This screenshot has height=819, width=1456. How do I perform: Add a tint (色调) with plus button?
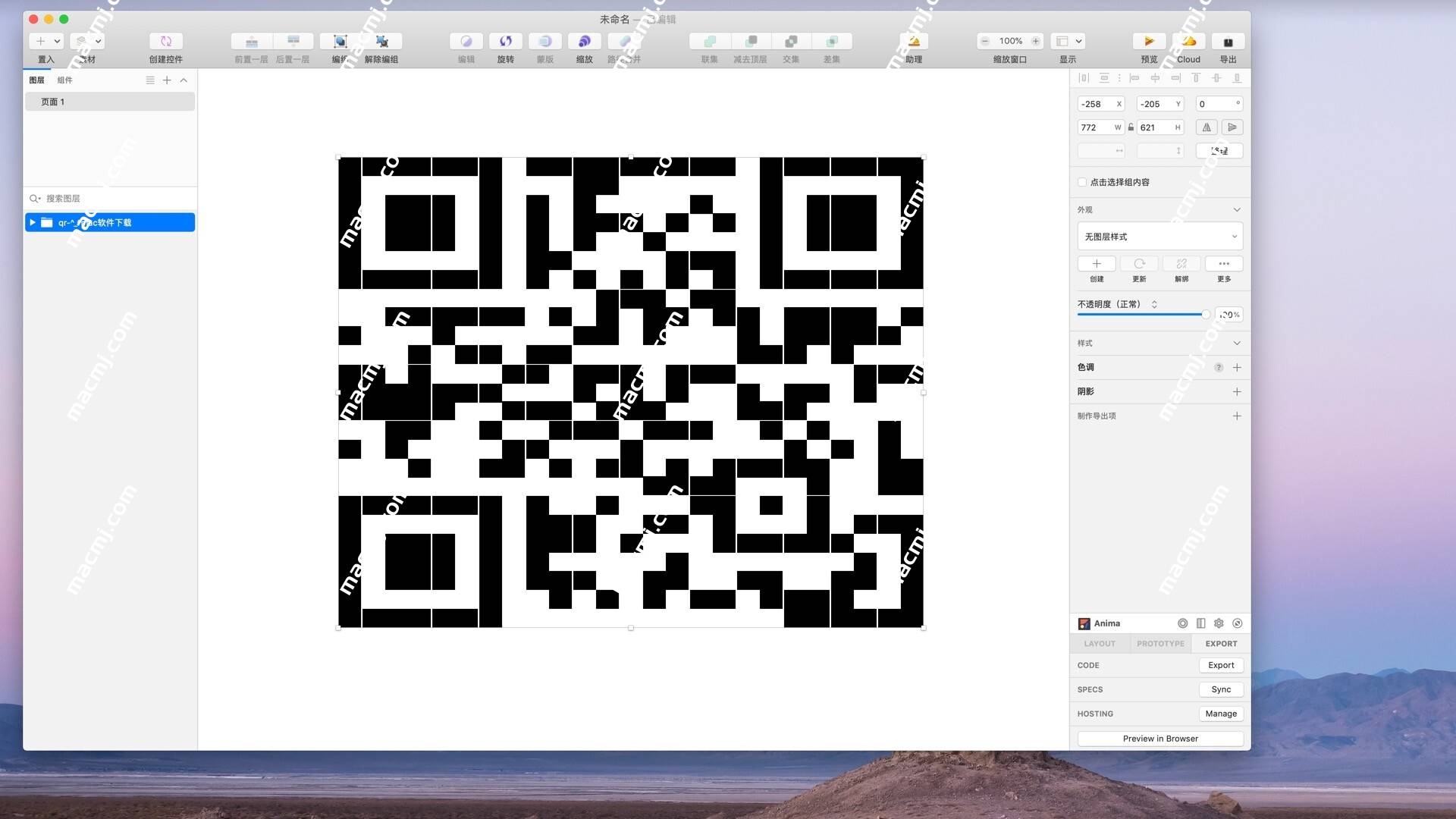click(1237, 368)
